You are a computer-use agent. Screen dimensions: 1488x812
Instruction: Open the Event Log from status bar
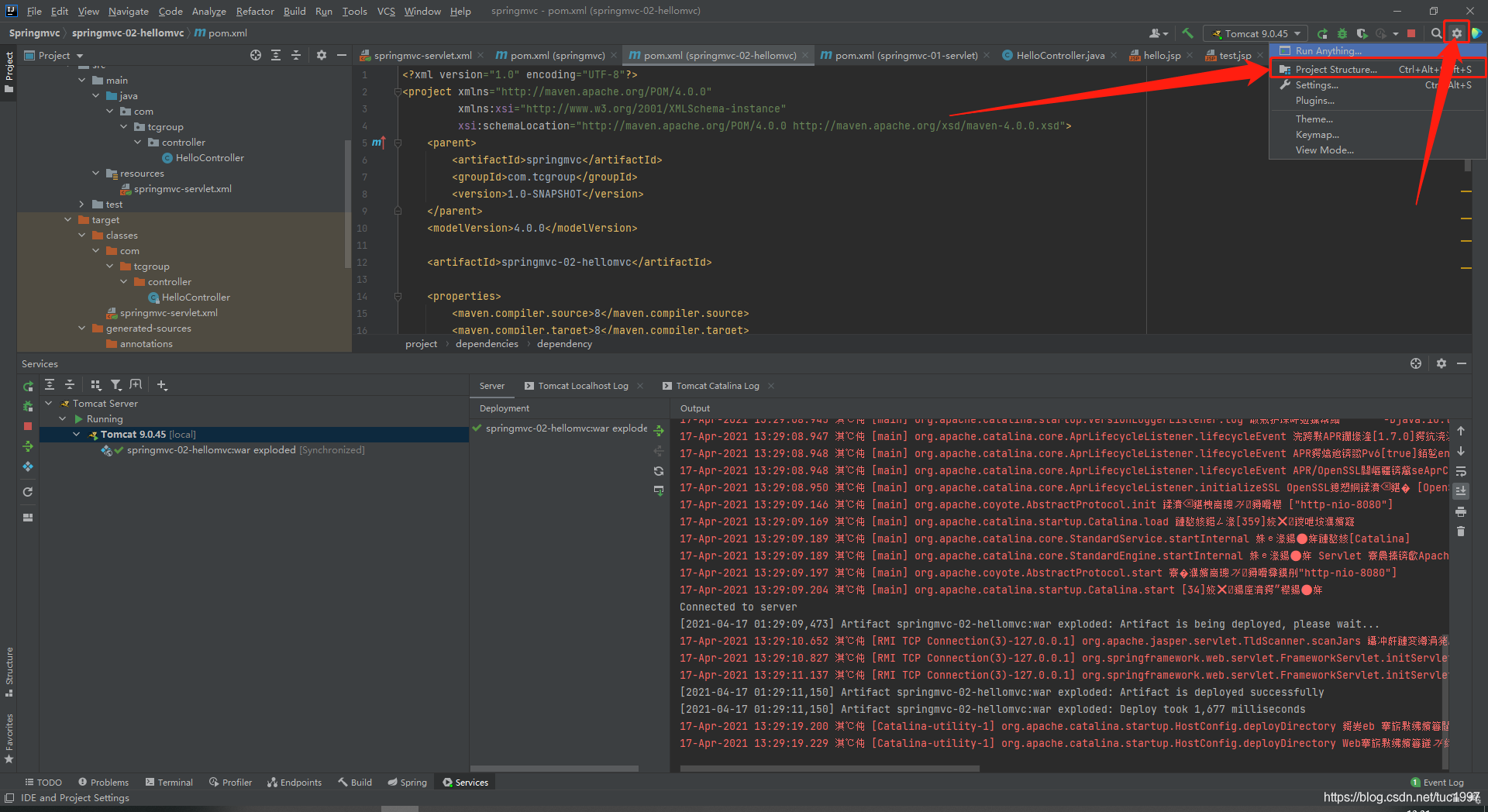click(x=1438, y=783)
